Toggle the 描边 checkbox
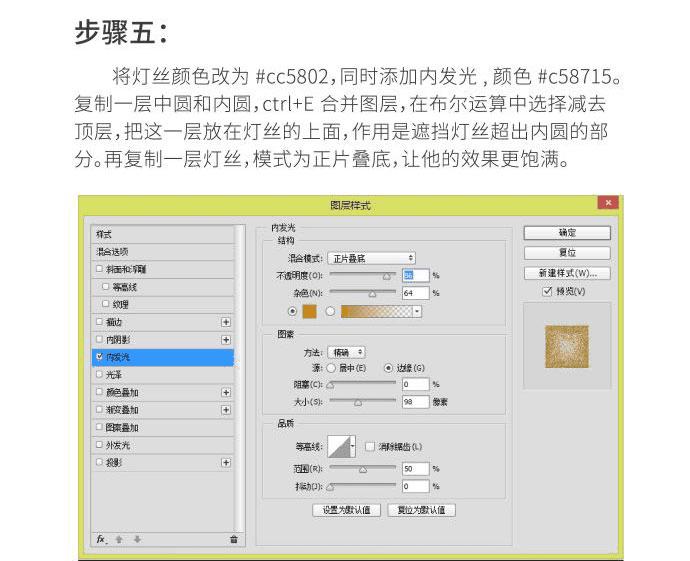This screenshot has width=690, height=561. 99,322
